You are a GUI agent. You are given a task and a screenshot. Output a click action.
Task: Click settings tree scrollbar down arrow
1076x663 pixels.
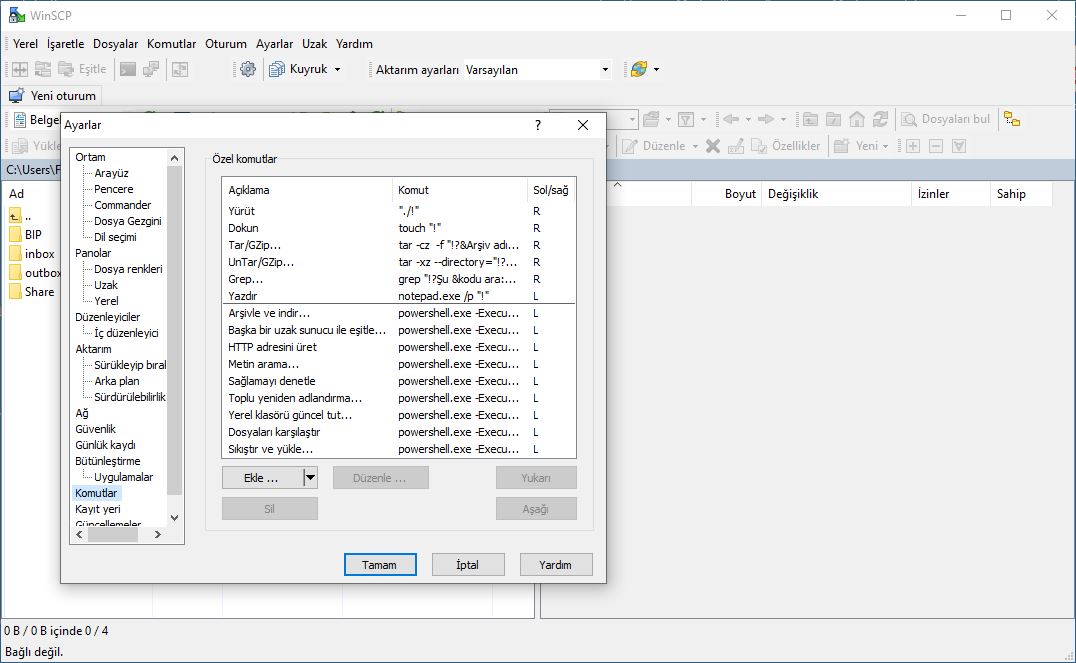pos(174,518)
